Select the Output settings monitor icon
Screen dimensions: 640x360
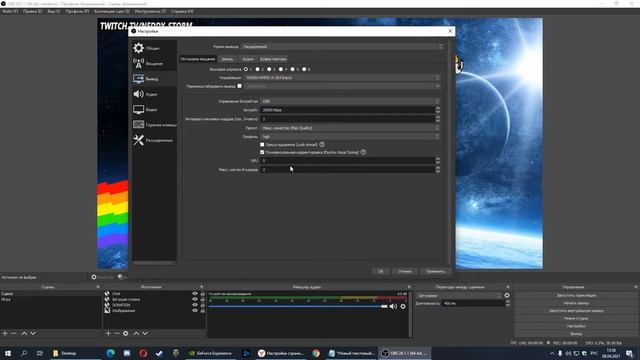point(138,78)
